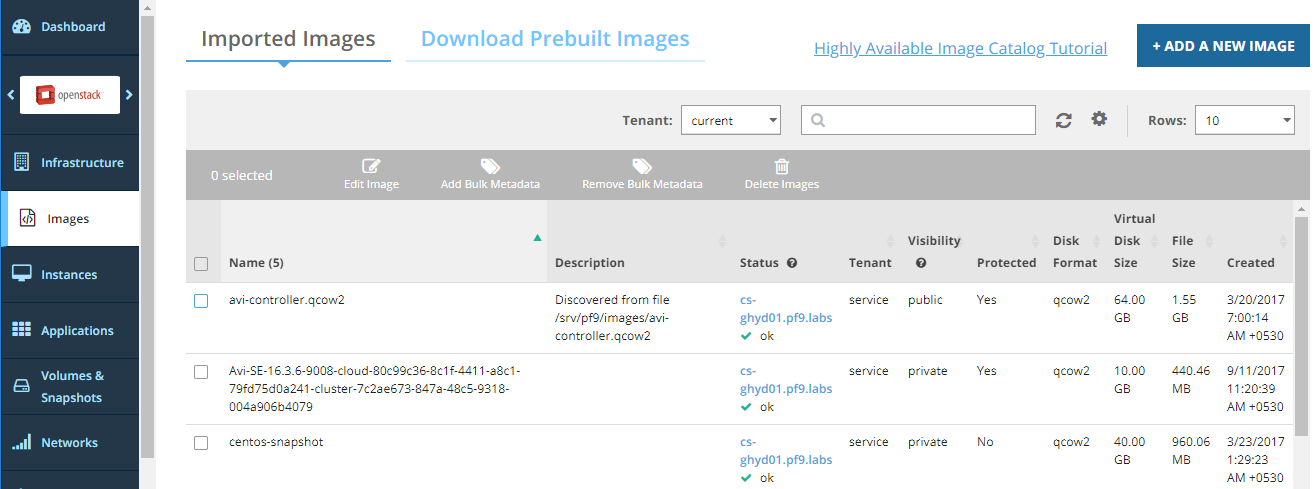Click the Status column help icon

point(792,263)
